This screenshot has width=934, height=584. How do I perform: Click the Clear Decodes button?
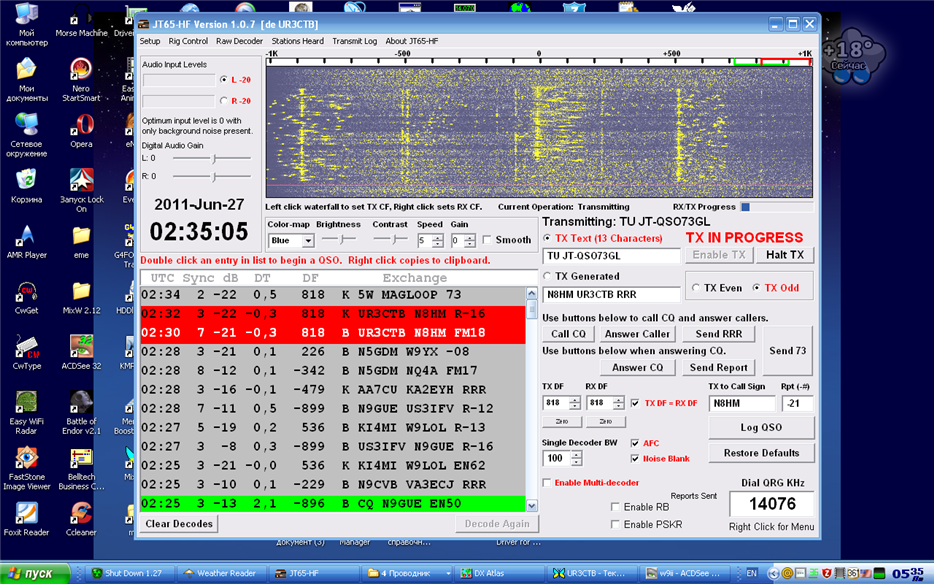coord(179,524)
